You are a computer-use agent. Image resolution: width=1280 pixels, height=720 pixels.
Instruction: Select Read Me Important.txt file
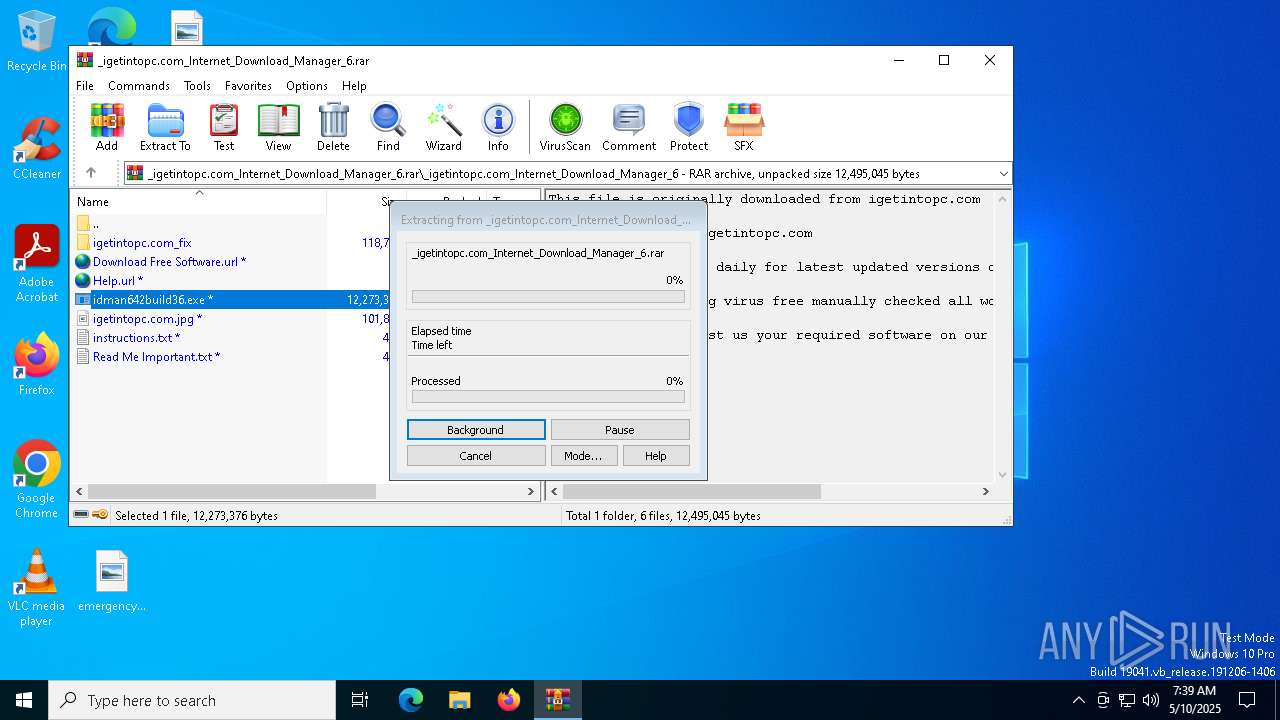click(156, 357)
